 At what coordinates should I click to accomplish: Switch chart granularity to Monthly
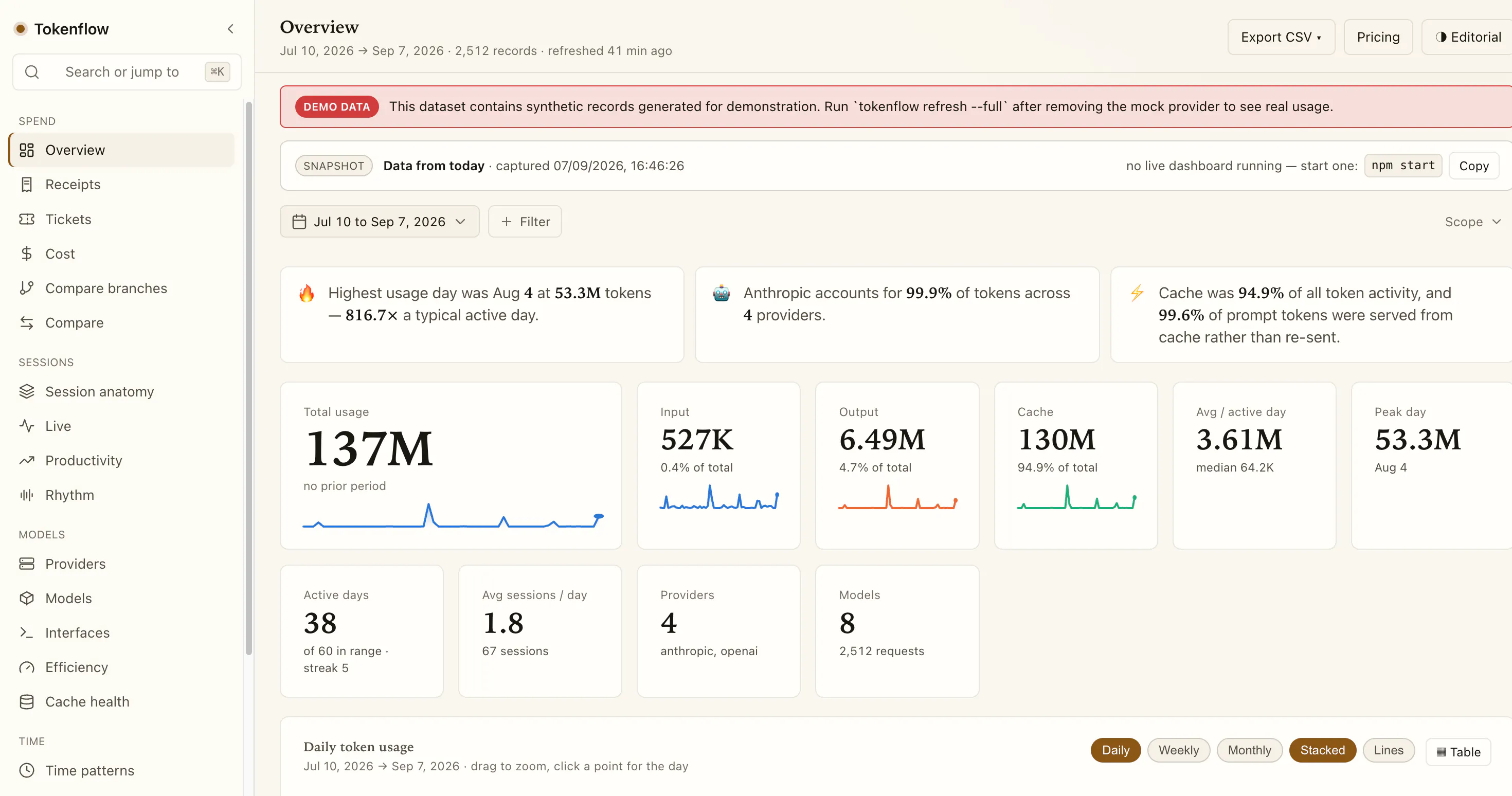click(1249, 750)
